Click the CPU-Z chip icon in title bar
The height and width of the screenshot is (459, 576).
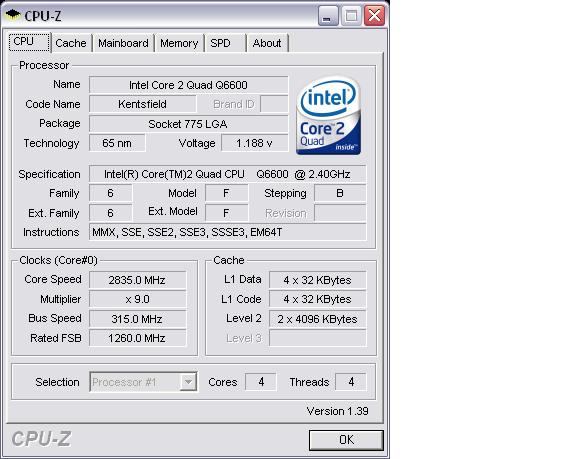(x=13, y=15)
